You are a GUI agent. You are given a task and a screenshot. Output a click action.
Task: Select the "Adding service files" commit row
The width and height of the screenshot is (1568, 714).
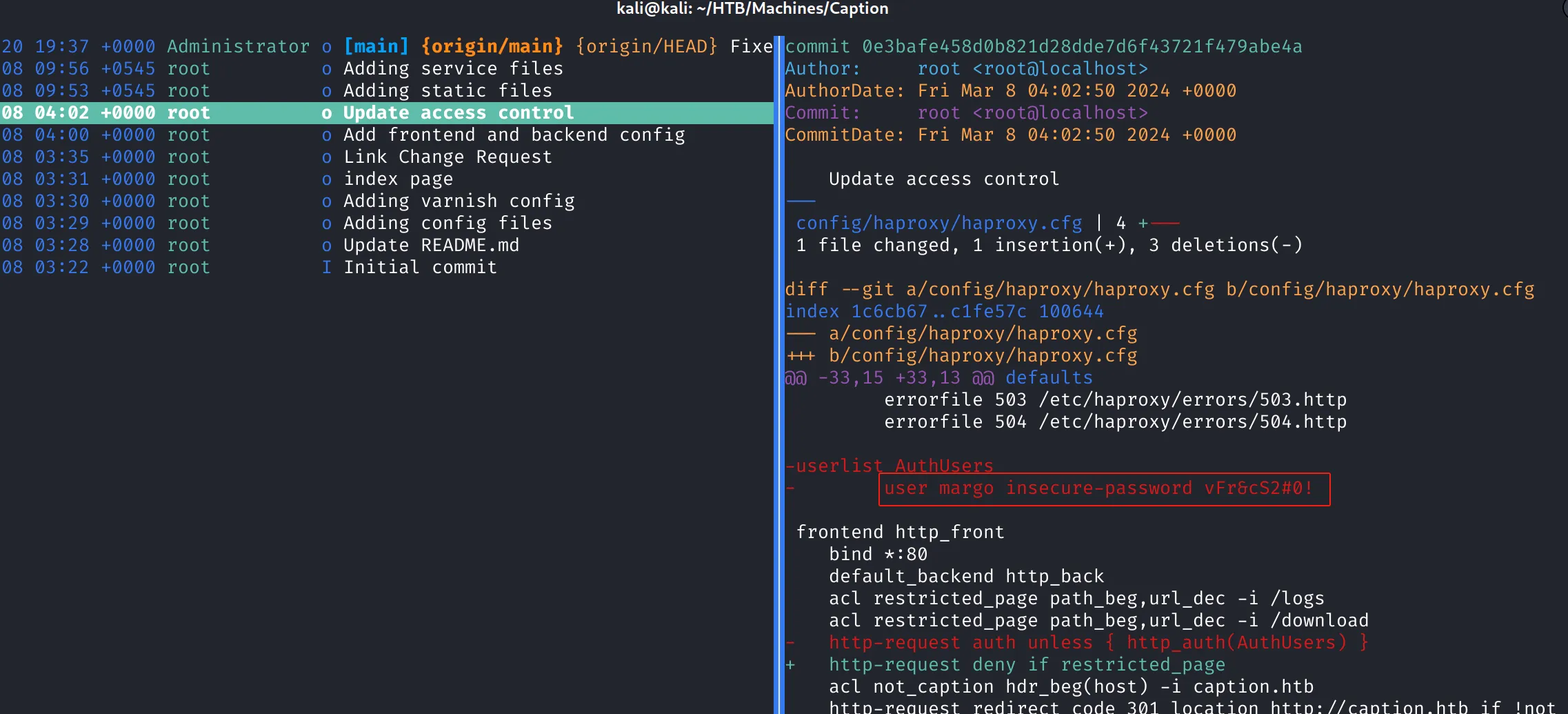pos(386,68)
